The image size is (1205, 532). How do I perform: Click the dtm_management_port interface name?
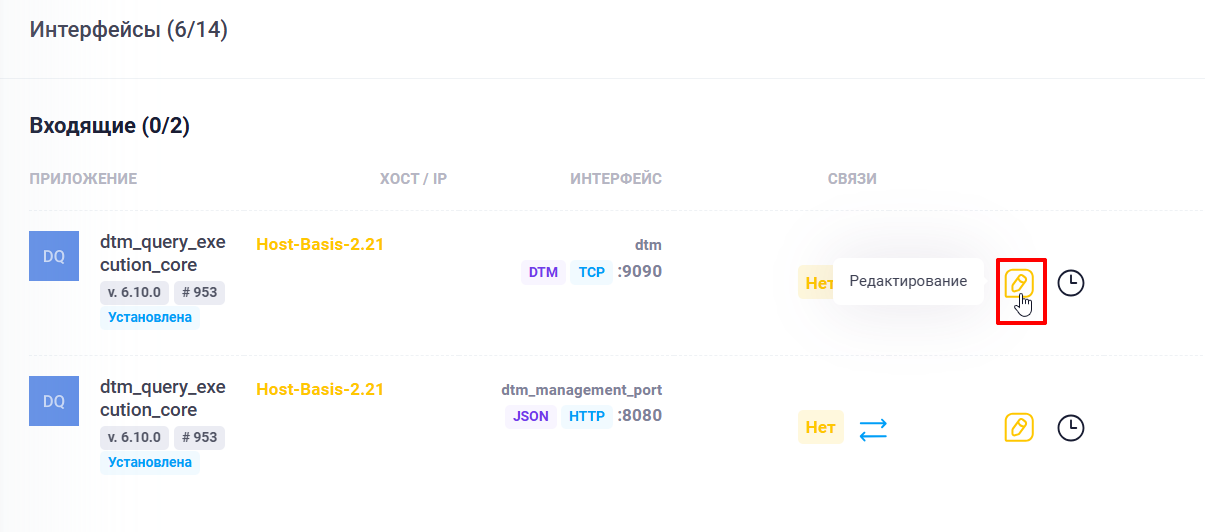coord(581,390)
